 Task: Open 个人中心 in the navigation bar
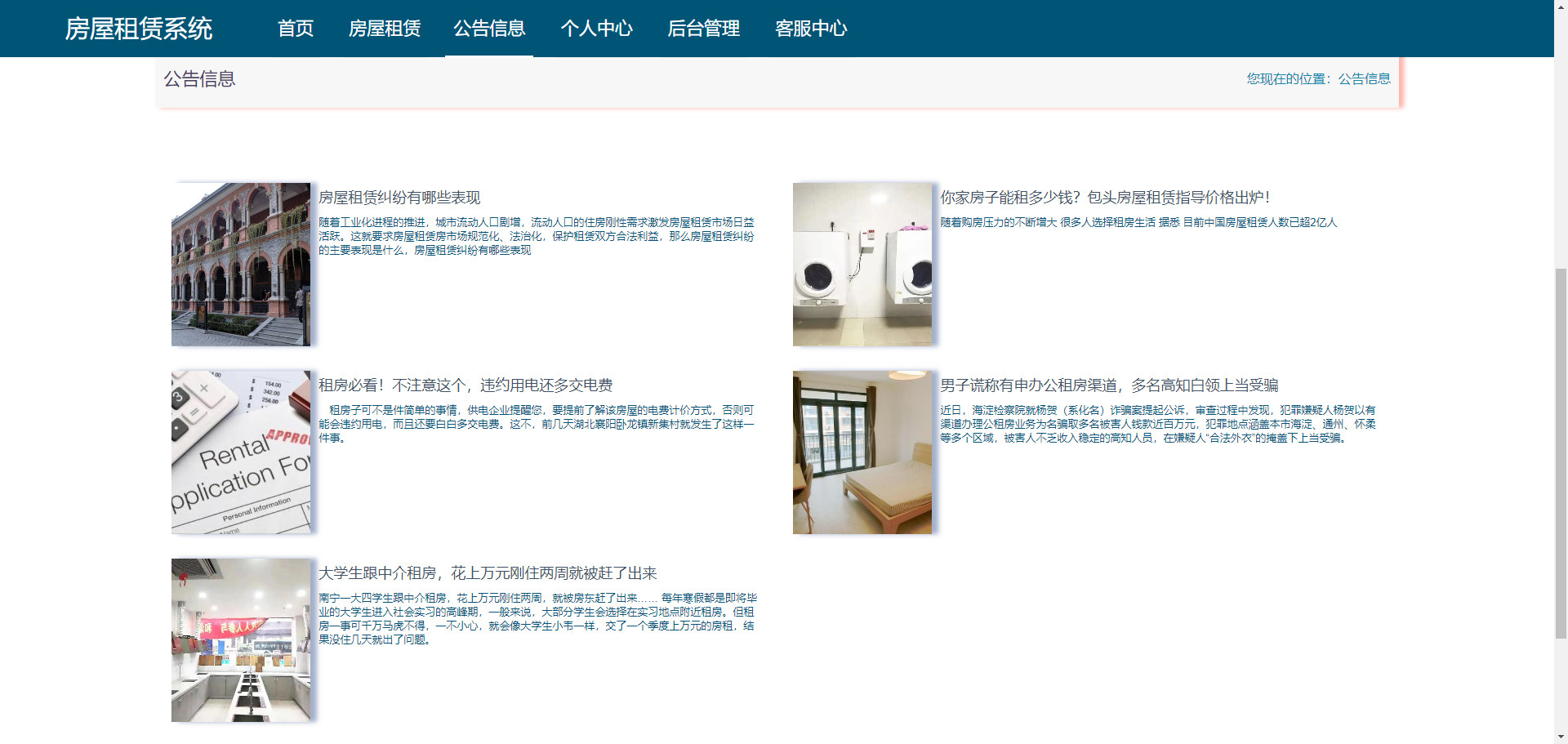tap(597, 29)
